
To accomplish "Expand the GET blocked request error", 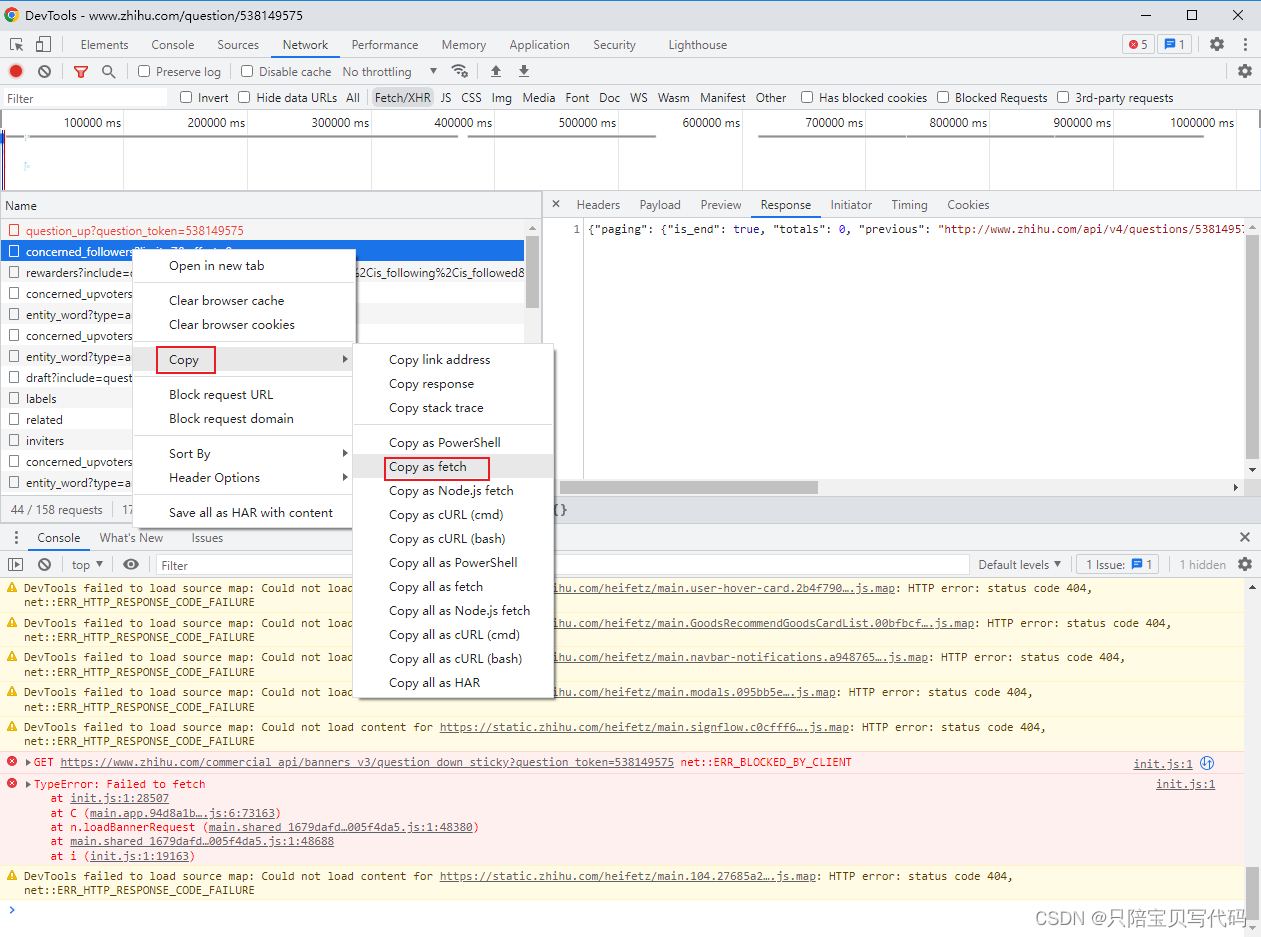I will [28, 762].
